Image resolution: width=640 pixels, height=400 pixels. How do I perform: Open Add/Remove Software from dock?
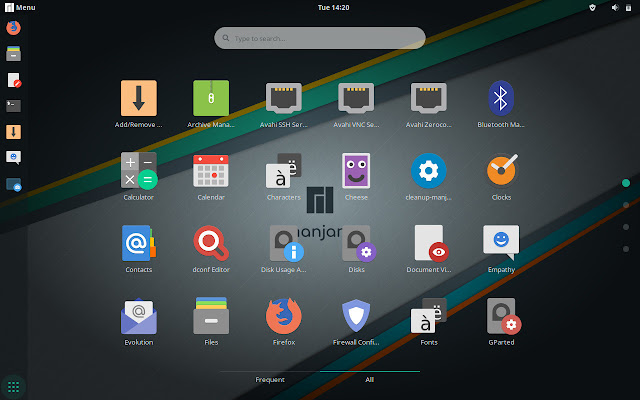point(13,132)
